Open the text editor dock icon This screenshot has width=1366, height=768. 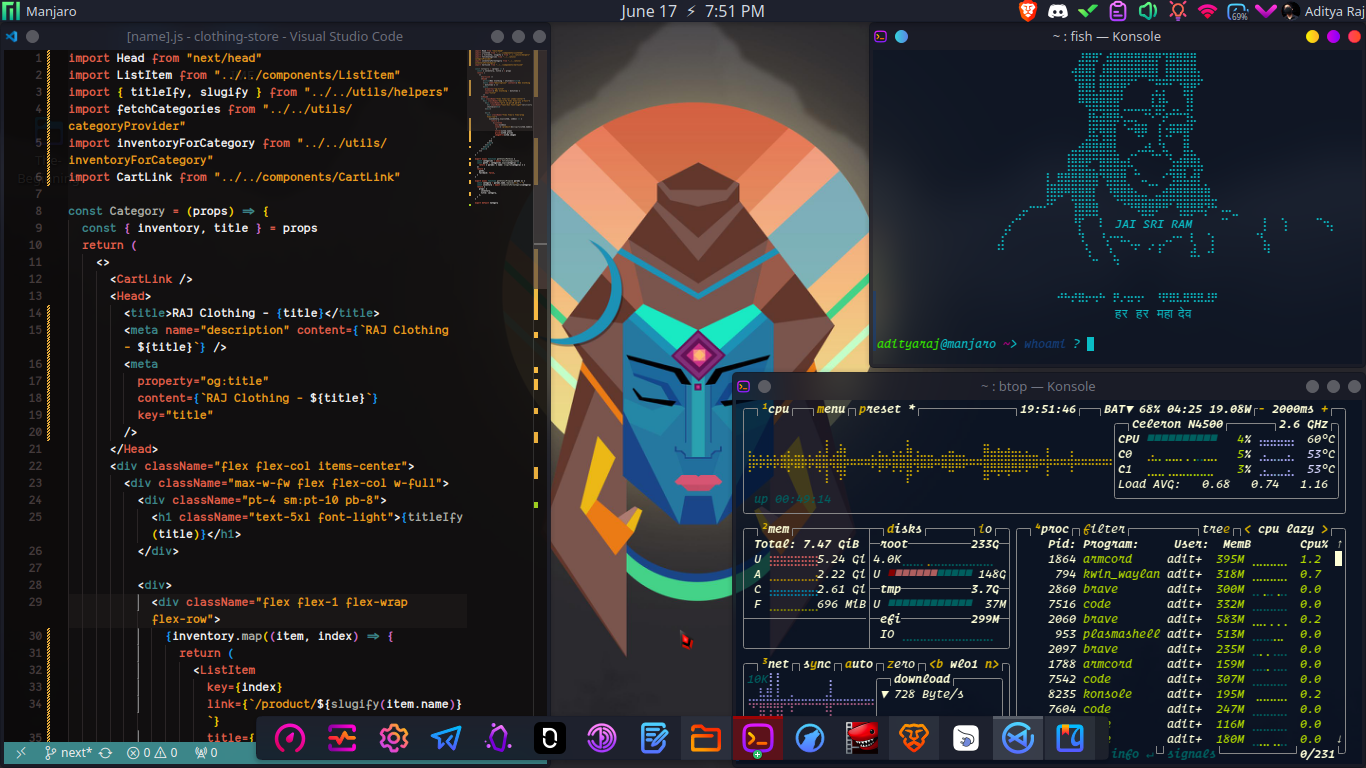tap(653, 739)
